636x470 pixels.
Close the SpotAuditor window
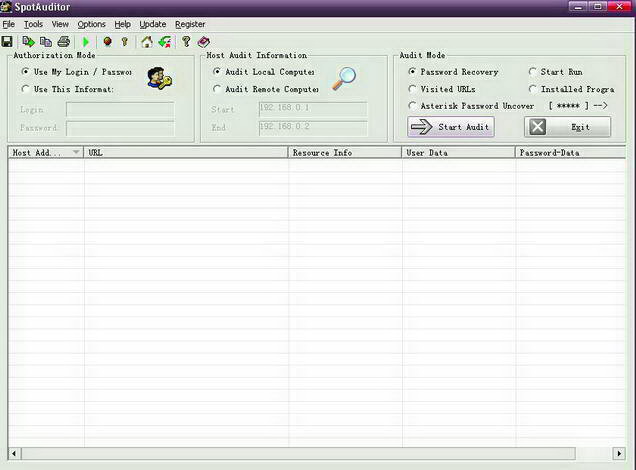coord(620,6)
